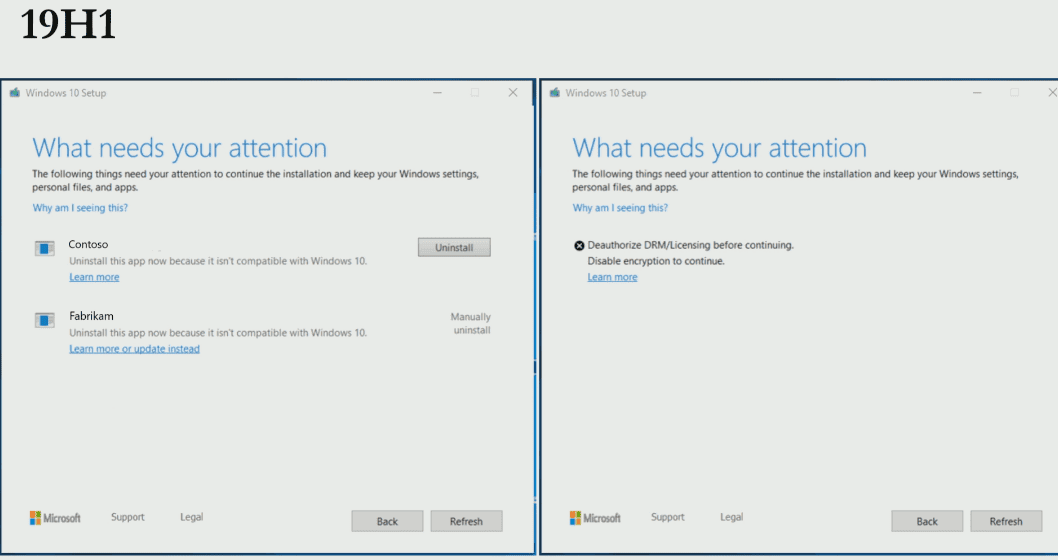The height and width of the screenshot is (560, 1058).
Task: Refresh the right setup window
Action: click(x=1006, y=521)
